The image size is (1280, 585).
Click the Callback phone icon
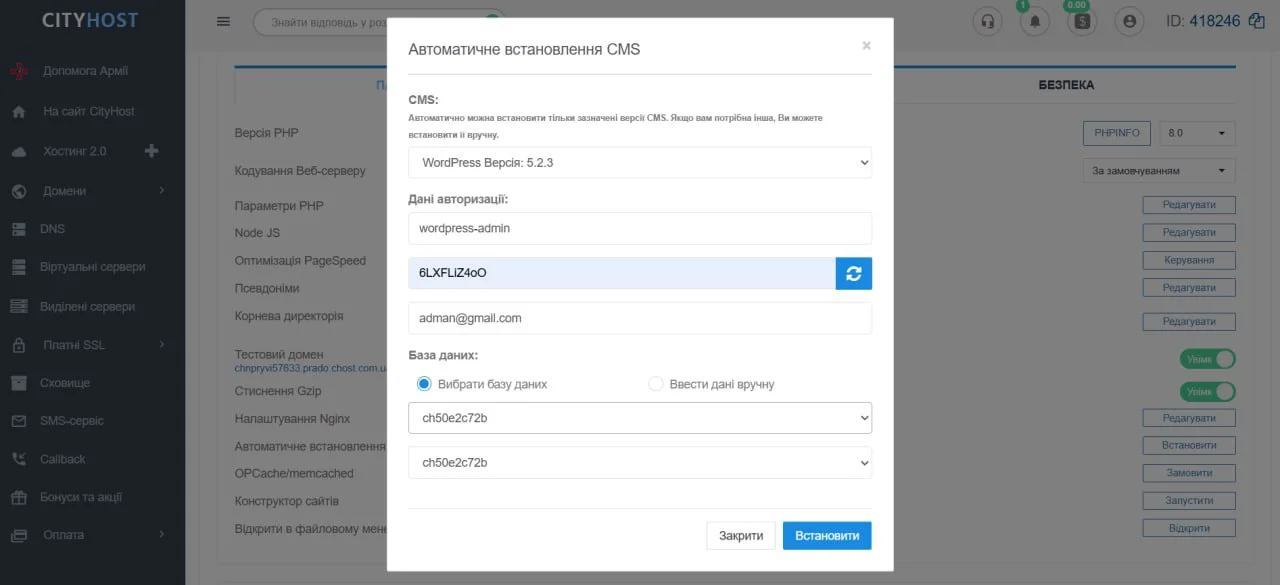19,459
